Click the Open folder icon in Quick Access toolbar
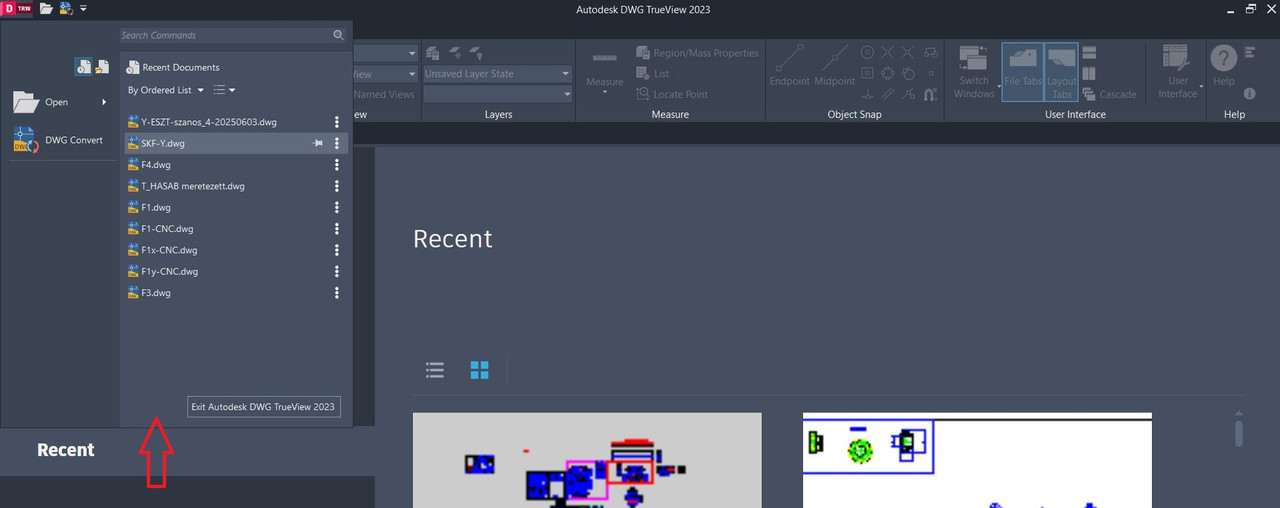1280x508 pixels. [x=46, y=8]
